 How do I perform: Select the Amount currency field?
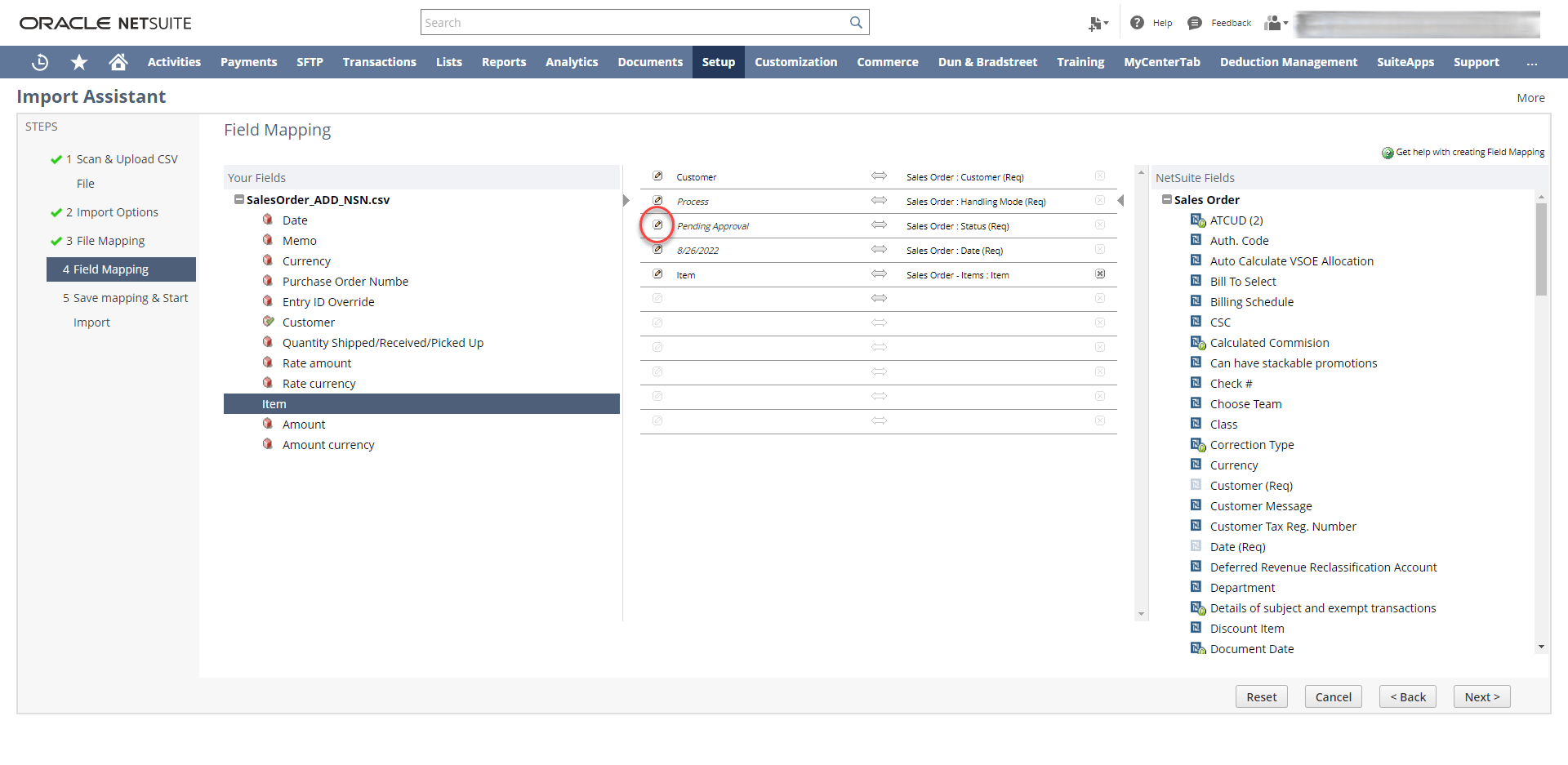(x=328, y=444)
